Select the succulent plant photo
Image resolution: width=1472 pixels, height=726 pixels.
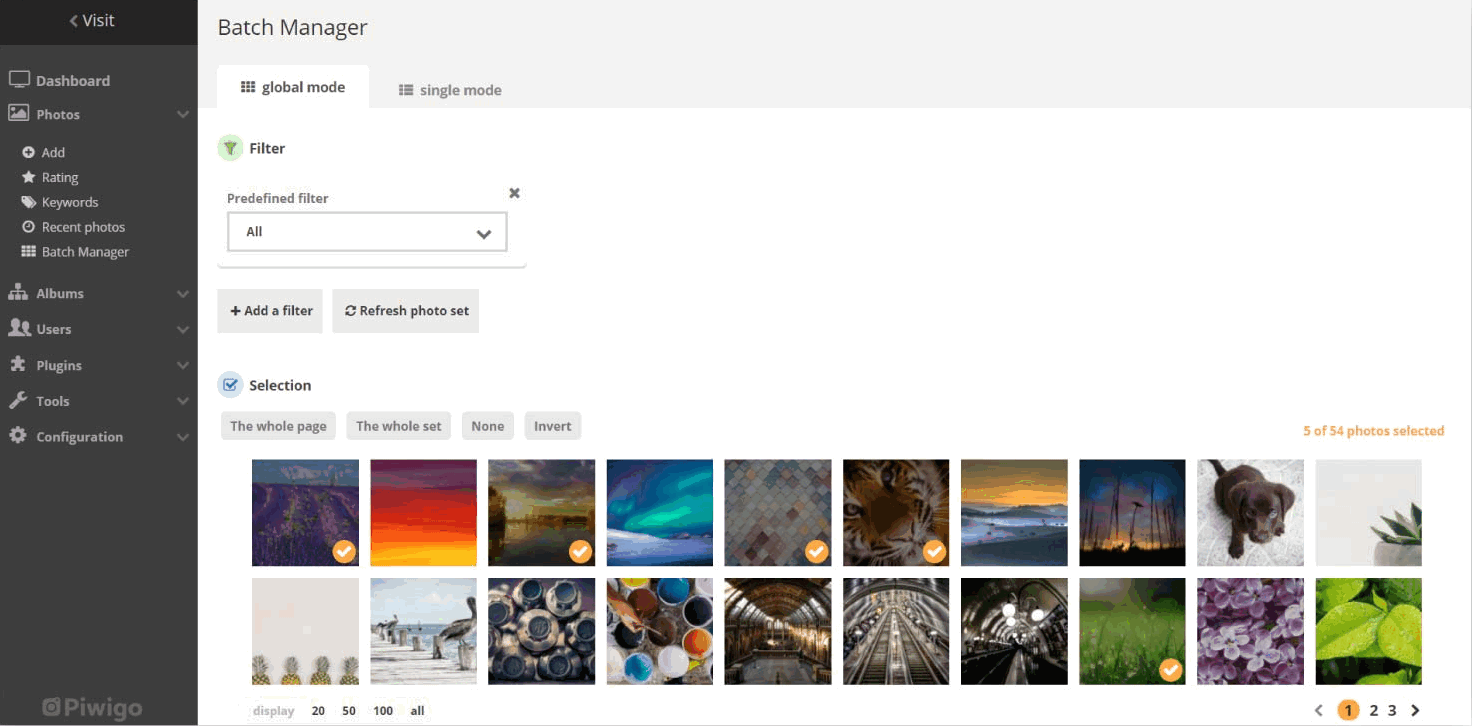(1368, 513)
